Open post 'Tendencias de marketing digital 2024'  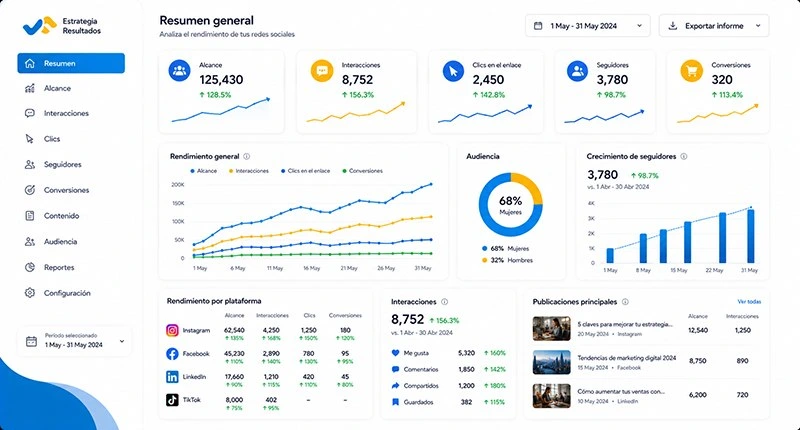coord(627,358)
